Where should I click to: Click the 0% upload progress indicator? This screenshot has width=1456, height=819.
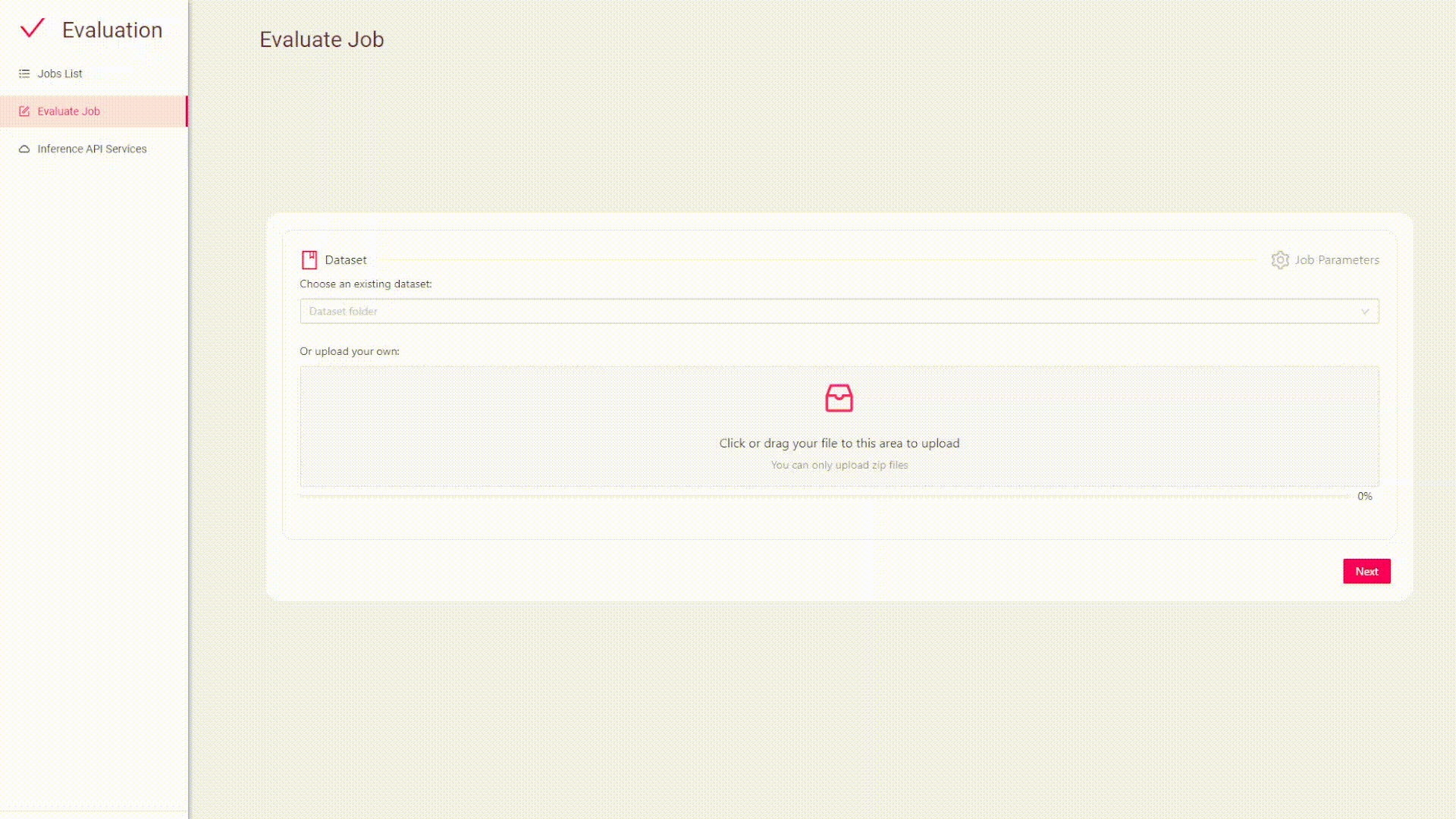coord(1364,497)
